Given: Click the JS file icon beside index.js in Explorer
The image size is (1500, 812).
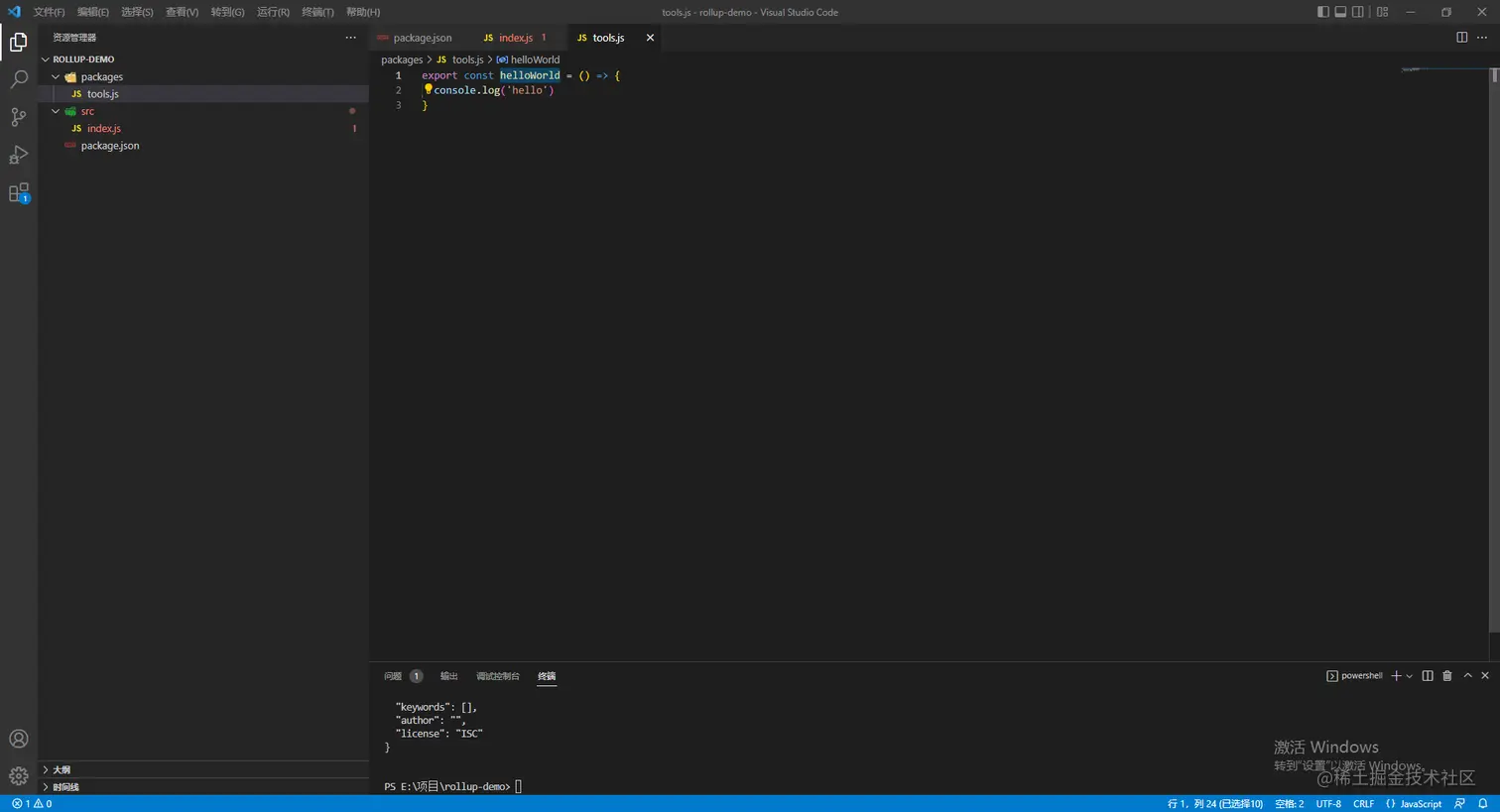Looking at the screenshot, I should tap(76, 129).
